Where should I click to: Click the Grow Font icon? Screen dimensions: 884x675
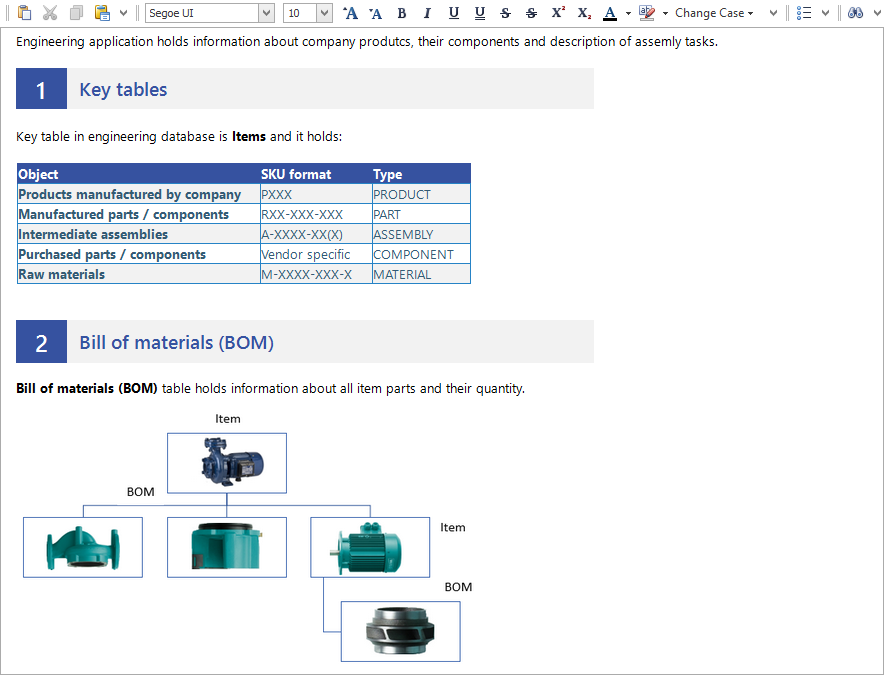[x=349, y=13]
